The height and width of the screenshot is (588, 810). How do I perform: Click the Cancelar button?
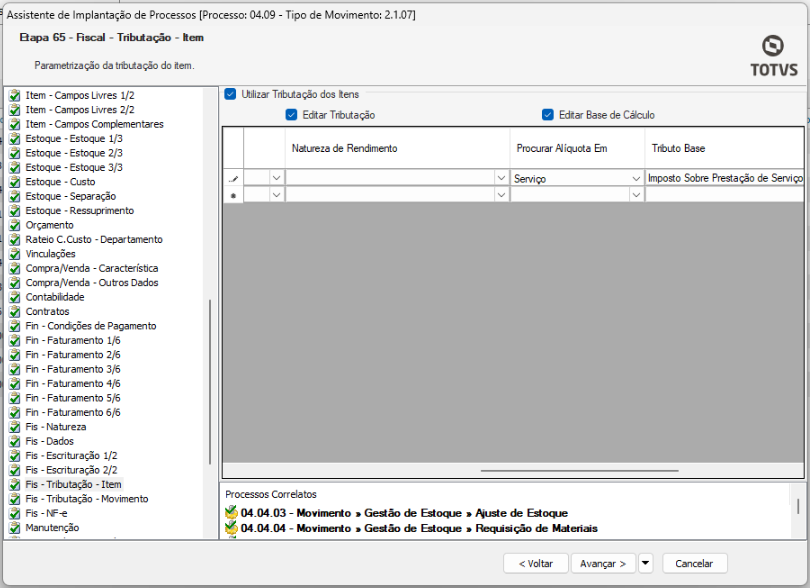pyautogui.click(x=694, y=563)
